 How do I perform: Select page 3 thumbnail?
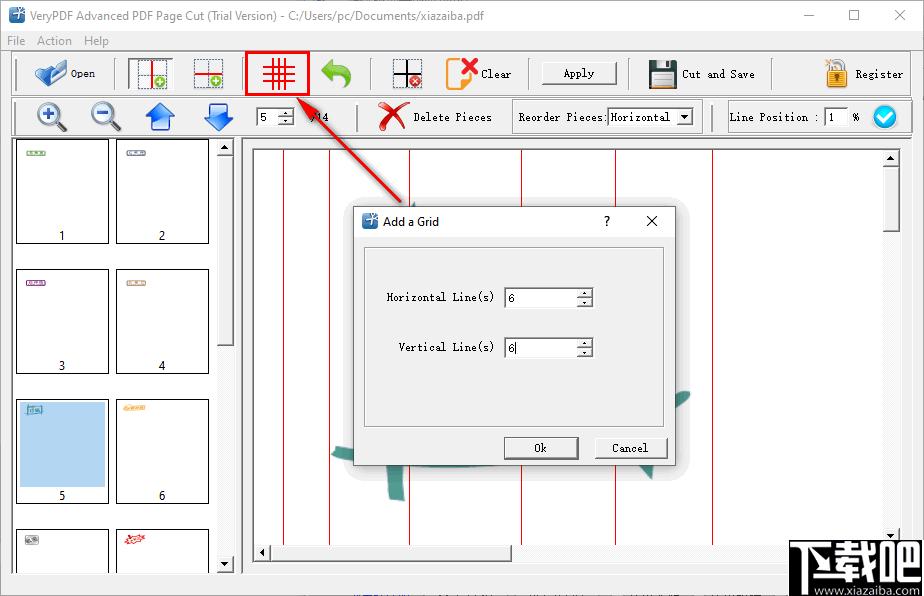62,321
